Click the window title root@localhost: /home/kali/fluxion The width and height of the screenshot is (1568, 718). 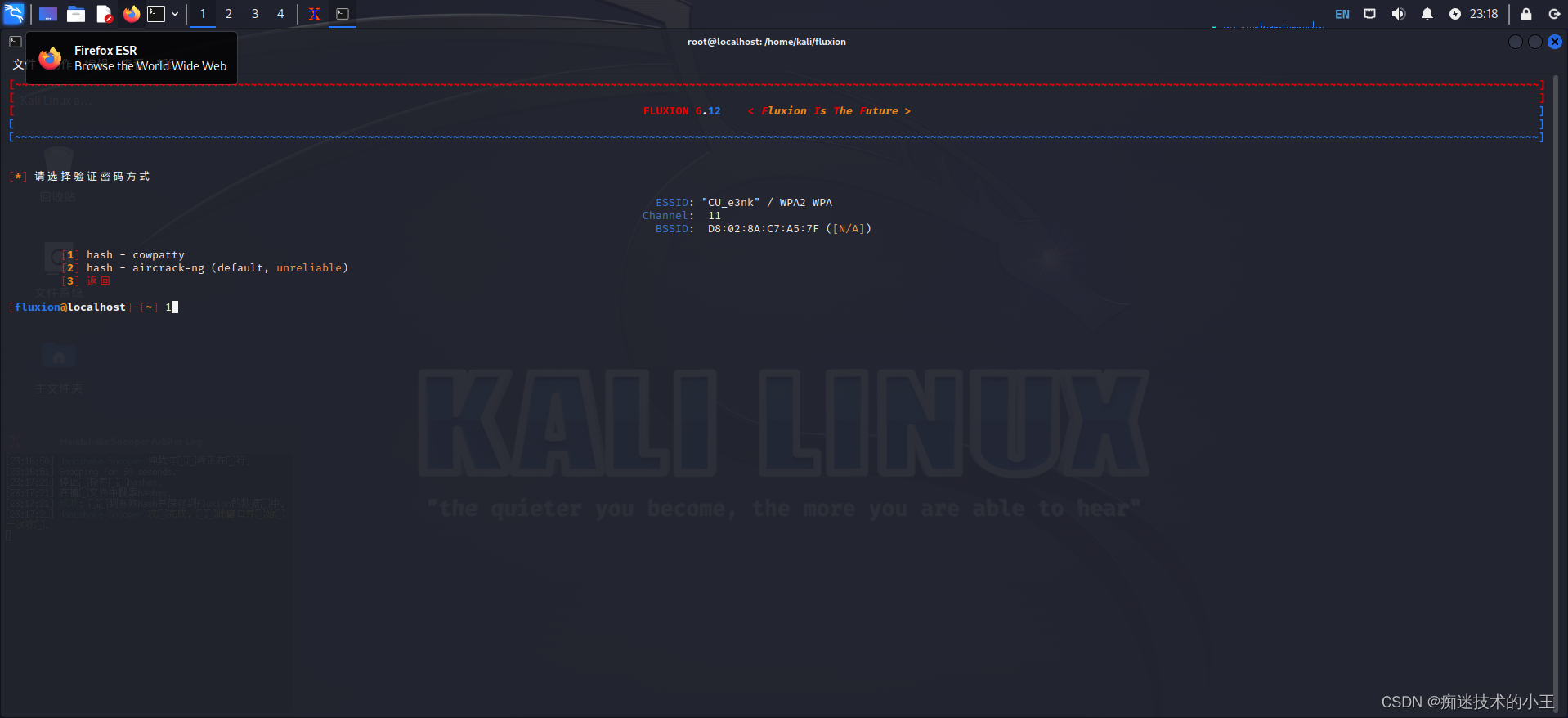point(767,42)
